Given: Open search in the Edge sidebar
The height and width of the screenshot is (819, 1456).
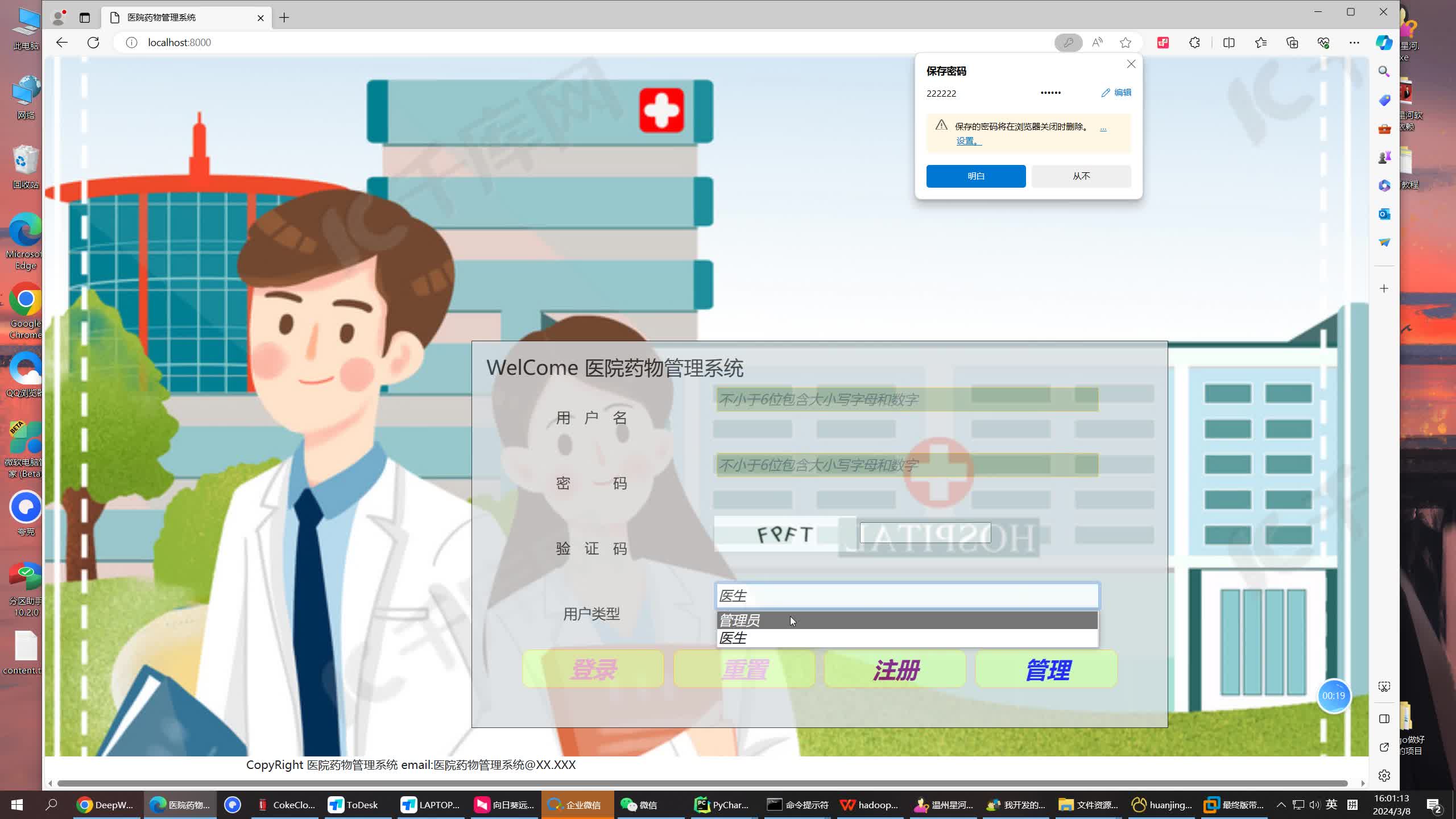Looking at the screenshot, I should click(1384, 72).
